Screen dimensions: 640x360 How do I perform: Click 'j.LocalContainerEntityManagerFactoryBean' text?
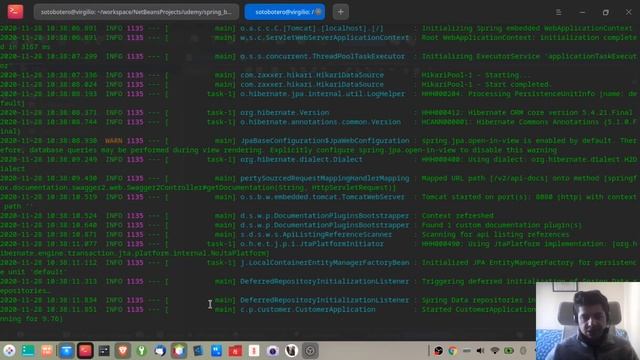(x=324, y=263)
